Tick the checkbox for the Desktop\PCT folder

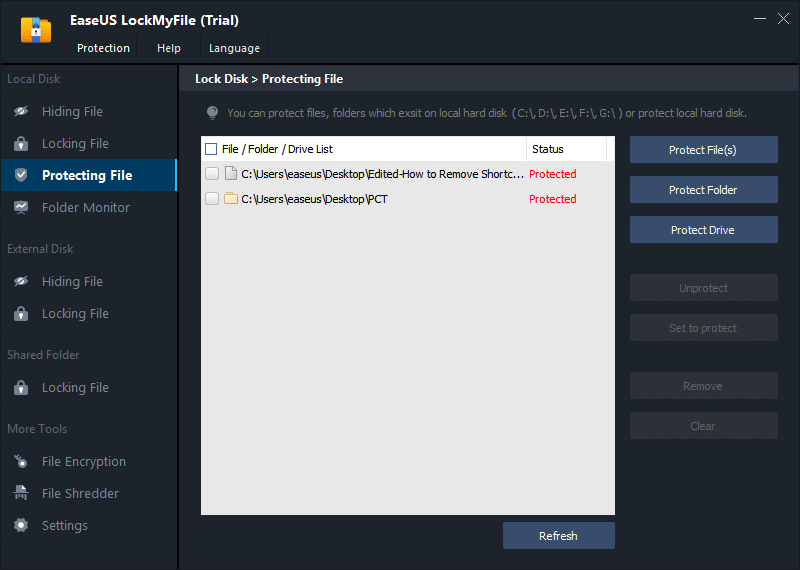point(212,199)
